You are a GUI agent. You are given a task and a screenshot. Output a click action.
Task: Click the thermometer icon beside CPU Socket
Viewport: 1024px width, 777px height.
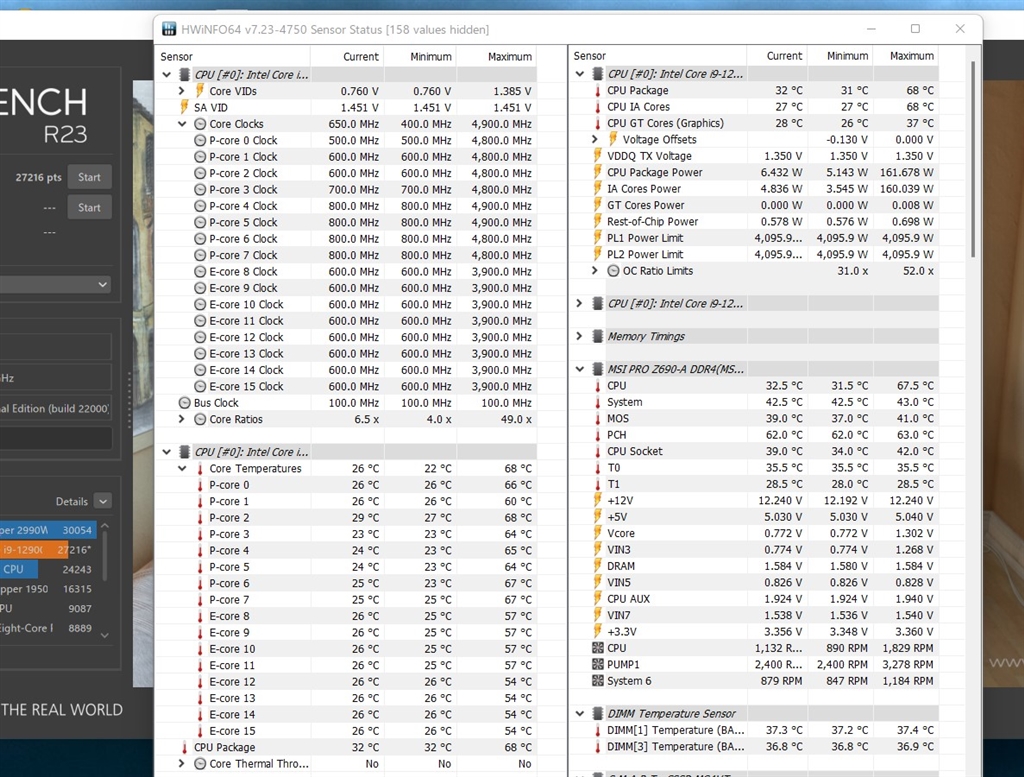click(596, 451)
